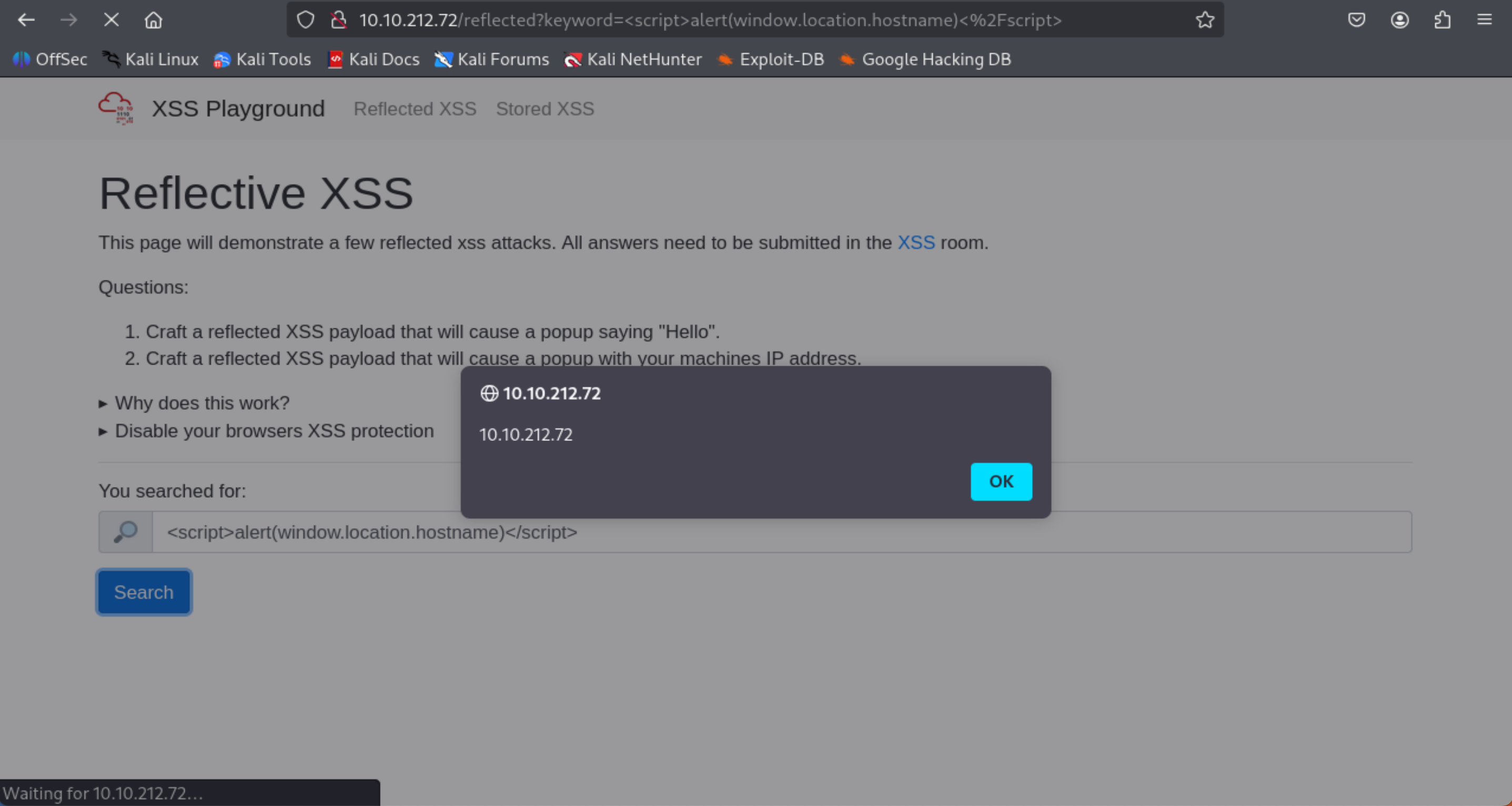The width and height of the screenshot is (1512, 806).
Task: Open the extensions puzzle icon
Action: tap(1442, 20)
